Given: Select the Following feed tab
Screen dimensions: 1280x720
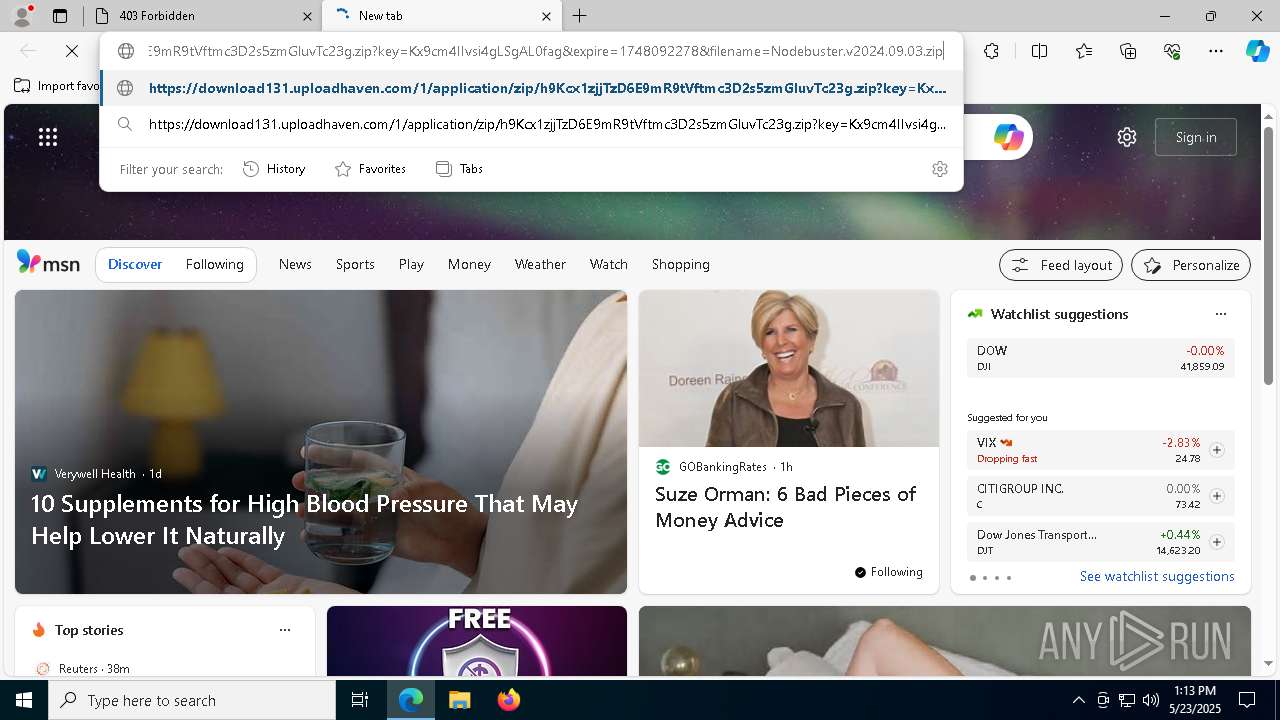Looking at the screenshot, I should (214, 264).
